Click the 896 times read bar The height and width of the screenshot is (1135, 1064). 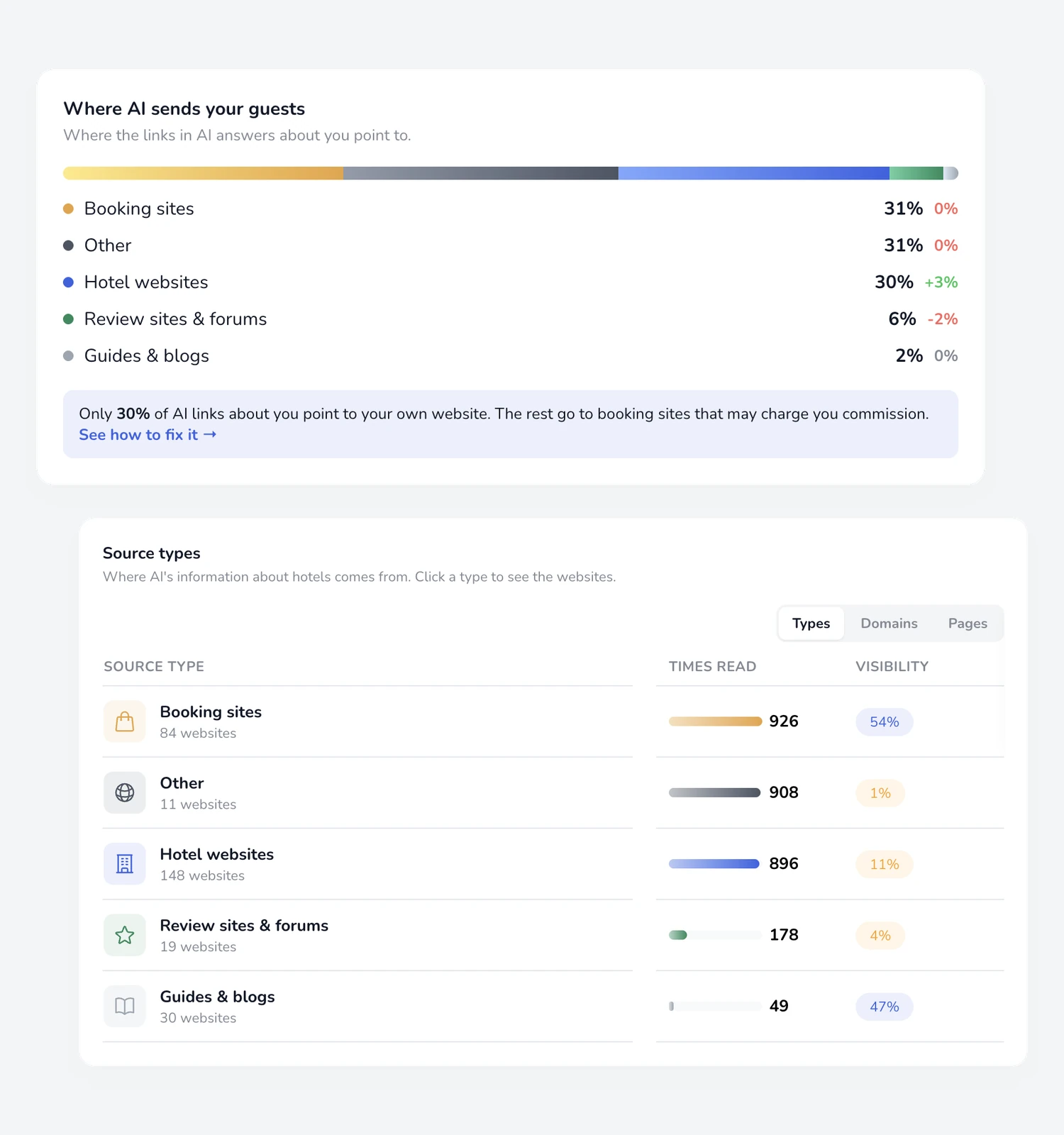tap(714, 864)
